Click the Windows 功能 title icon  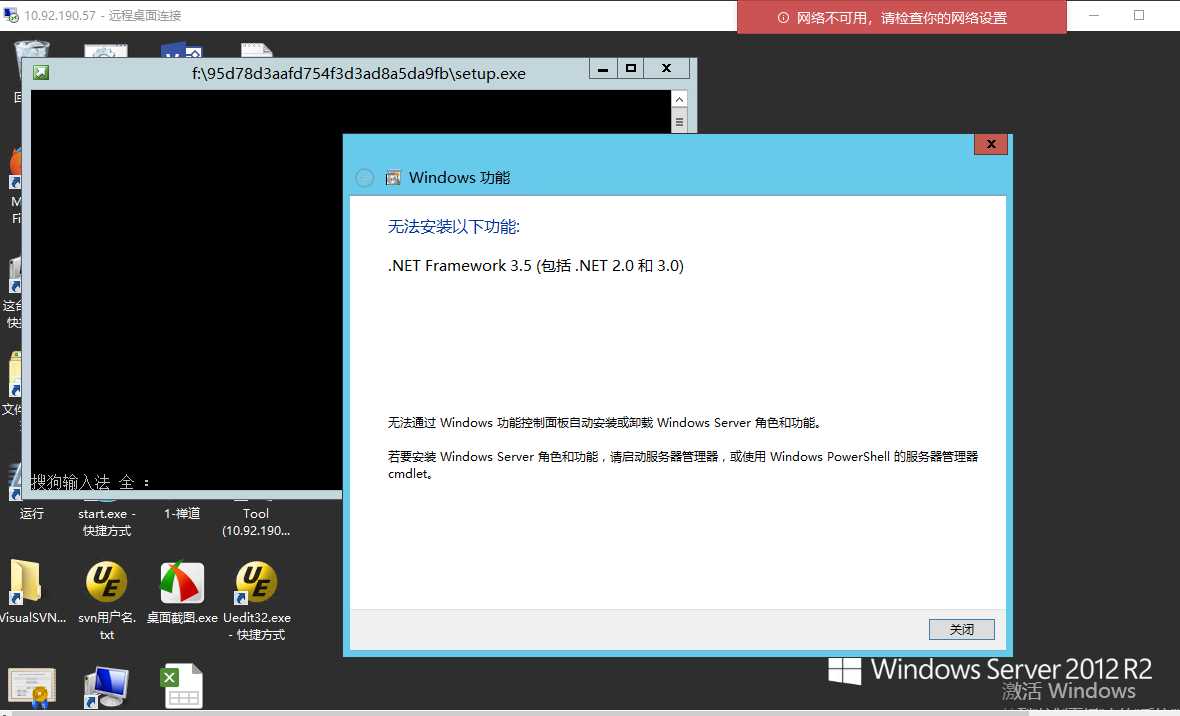tap(393, 178)
